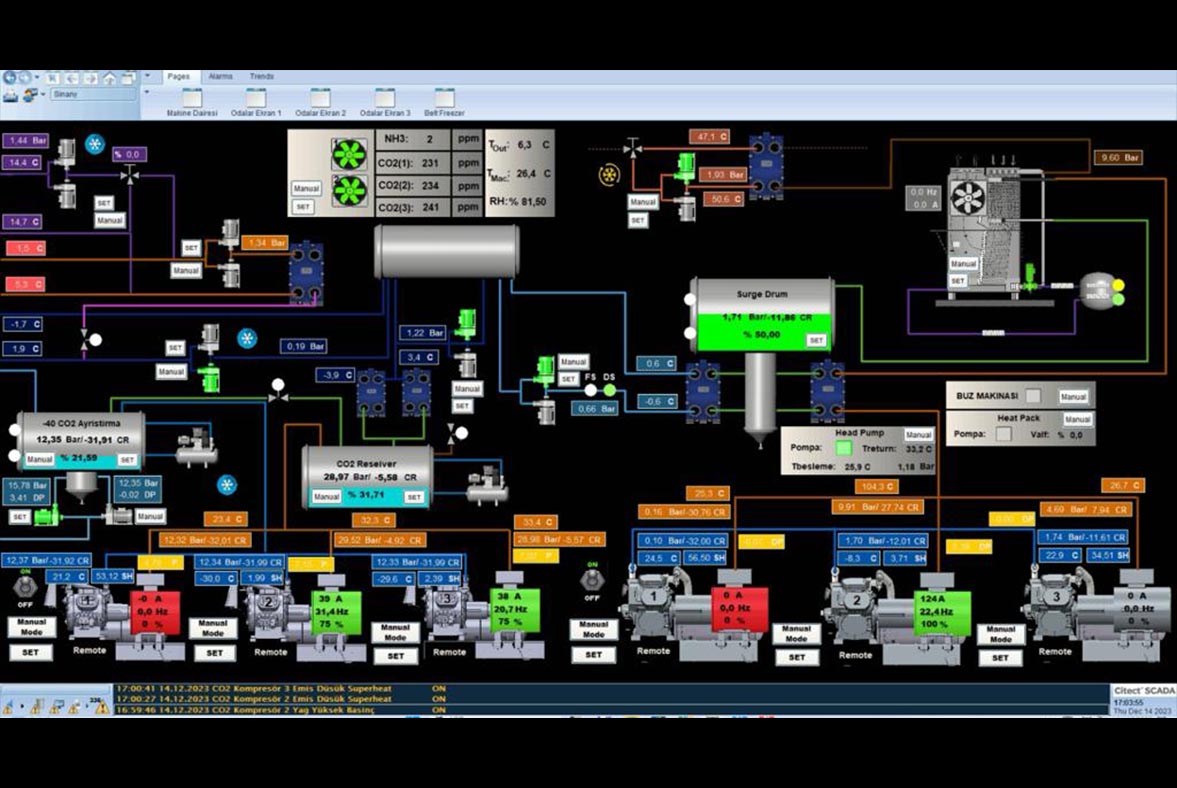Click the top green condenser fan icon

click(x=350, y=153)
